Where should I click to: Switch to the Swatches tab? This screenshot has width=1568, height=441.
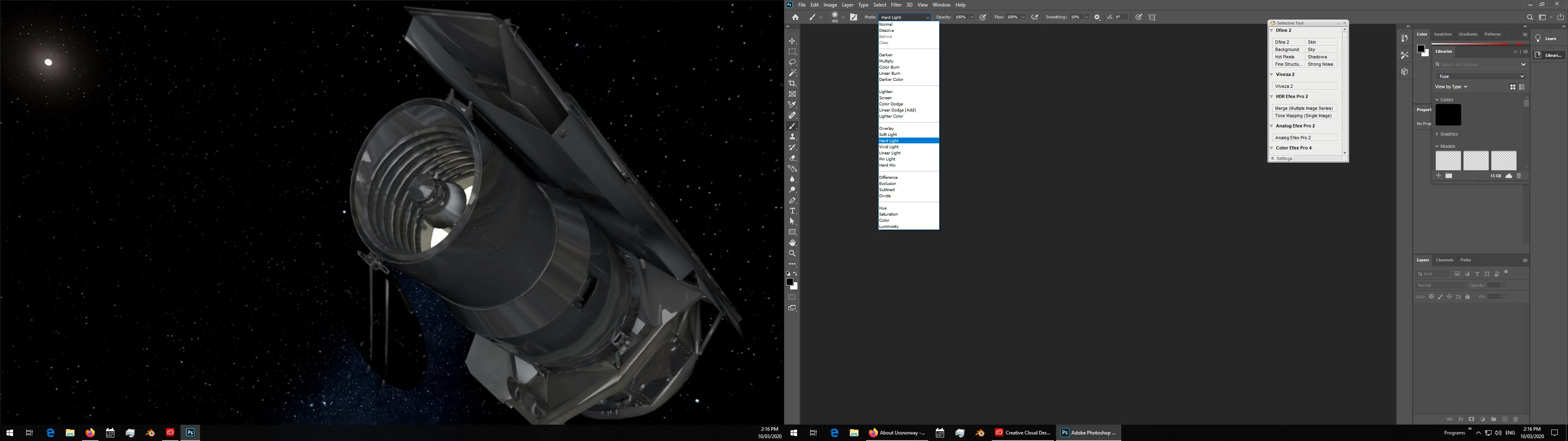(1443, 34)
